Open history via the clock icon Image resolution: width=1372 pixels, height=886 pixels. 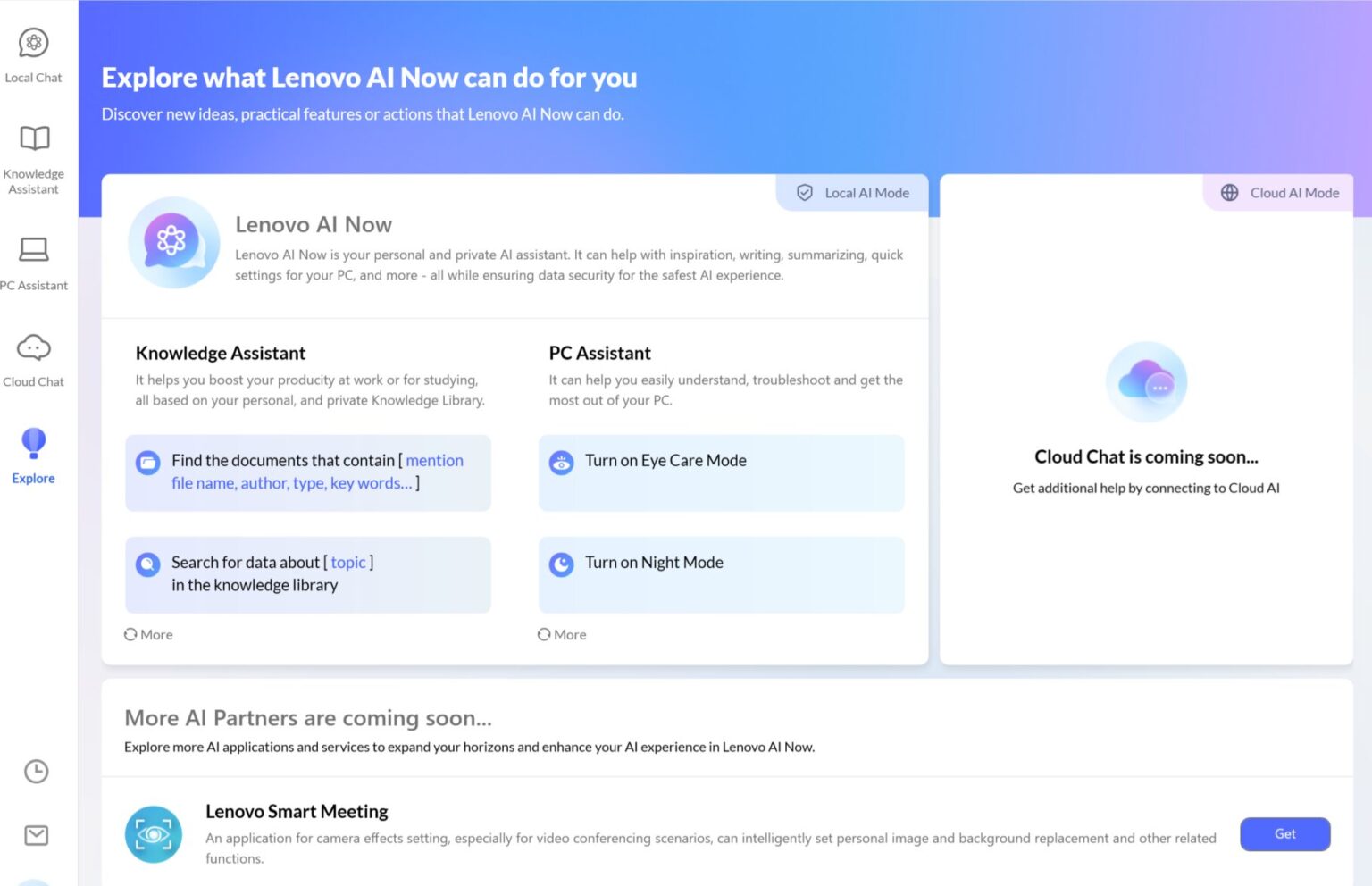(36, 772)
